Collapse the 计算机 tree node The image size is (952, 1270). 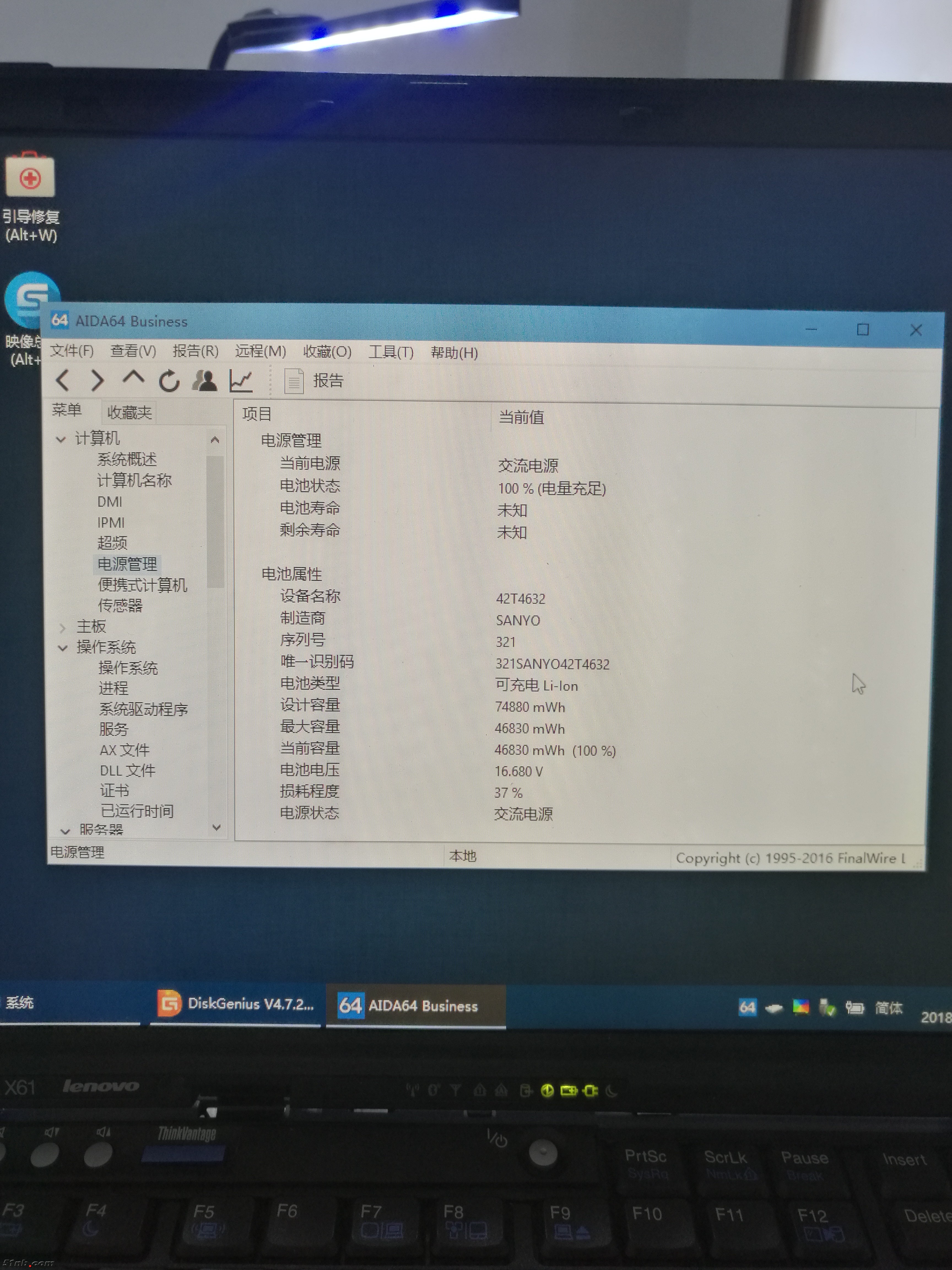click(x=61, y=439)
